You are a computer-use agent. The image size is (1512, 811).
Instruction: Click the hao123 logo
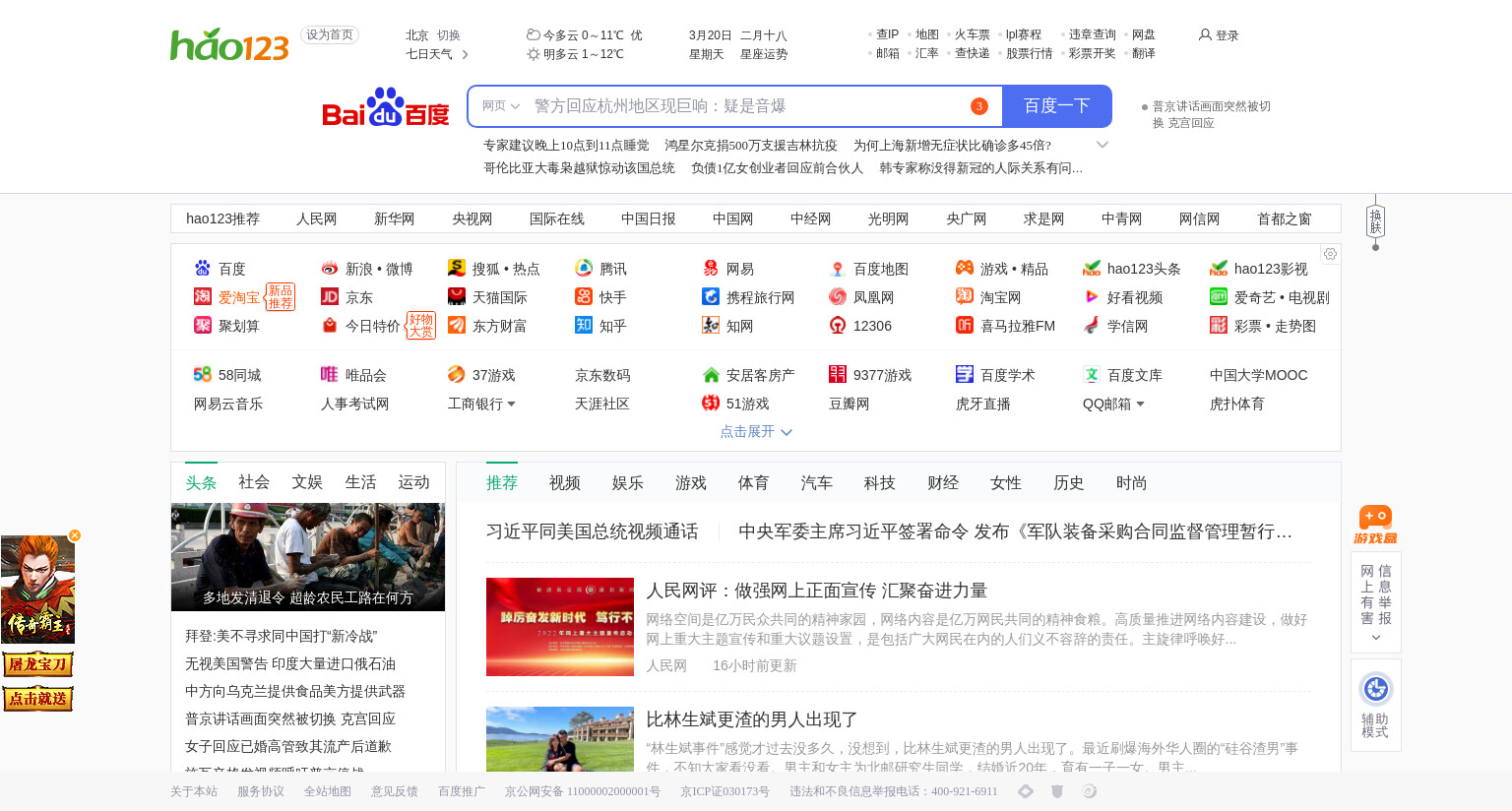pos(229,44)
